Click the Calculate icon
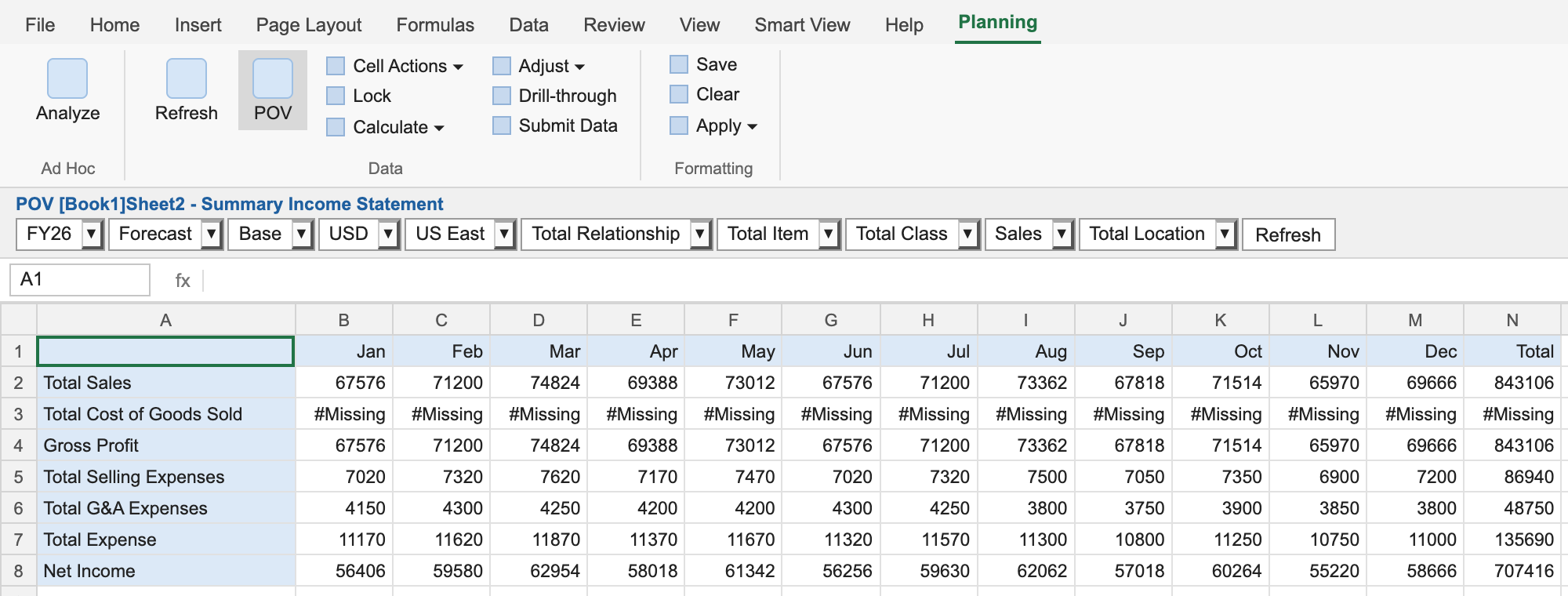 click(x=336, y=127)
